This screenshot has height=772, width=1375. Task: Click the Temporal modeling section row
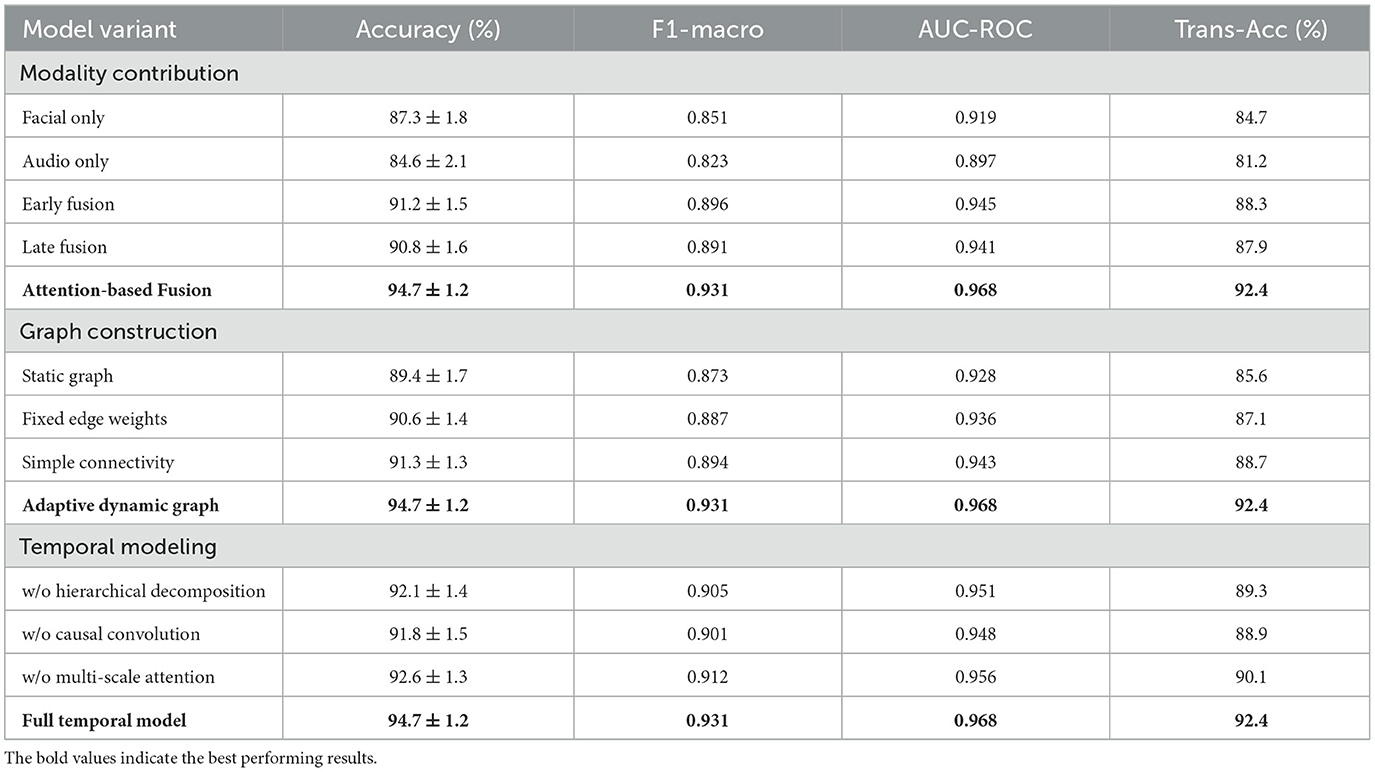pos(119,547)
